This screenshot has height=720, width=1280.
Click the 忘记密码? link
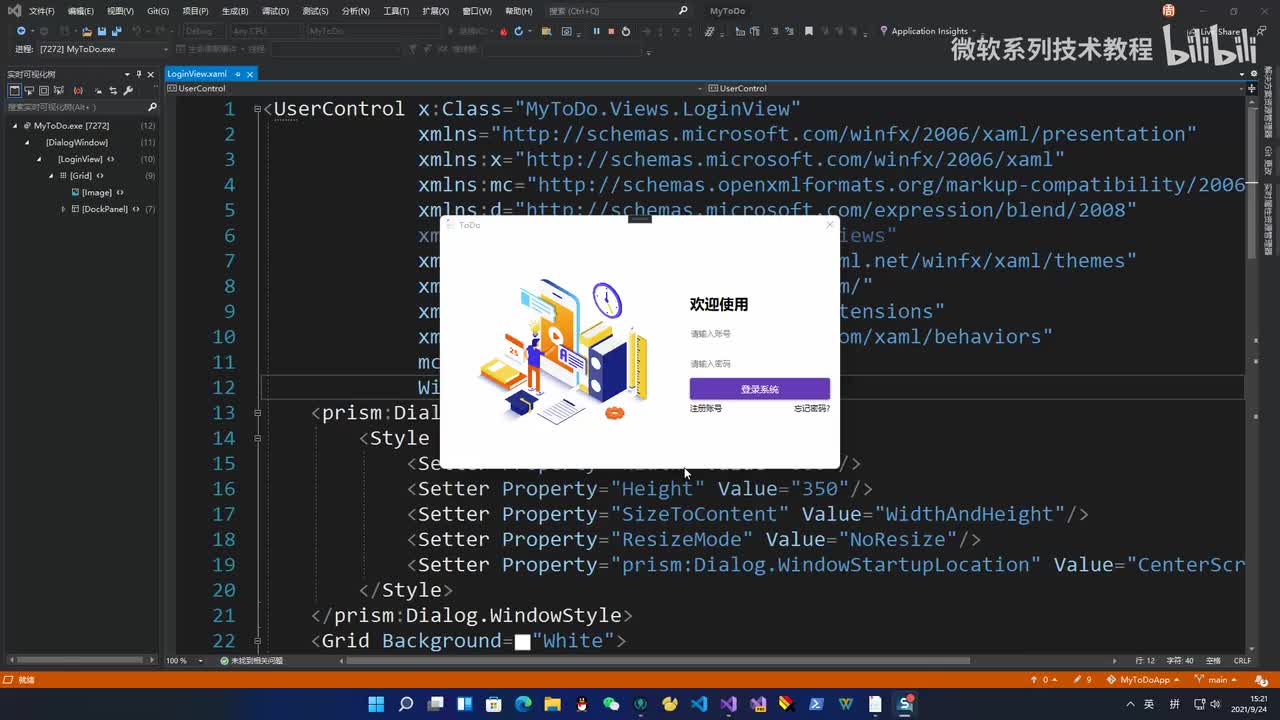(812, 408)
